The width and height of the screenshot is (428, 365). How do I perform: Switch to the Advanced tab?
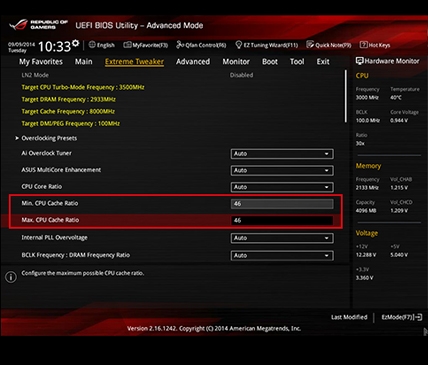pyautogui.click(x=193, y=62)
